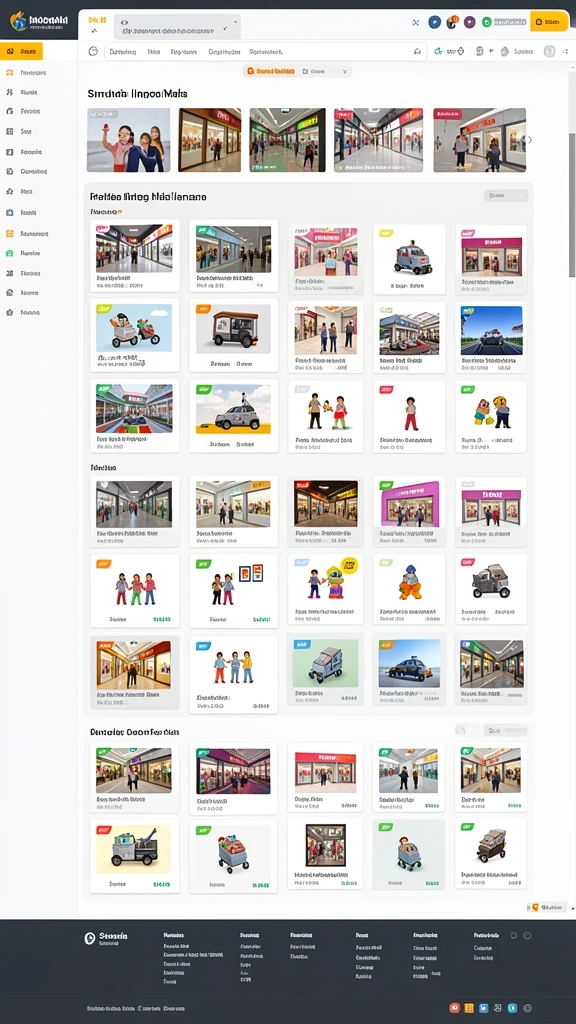Click the small yellow chip below the last product row

tap(548, 907)
